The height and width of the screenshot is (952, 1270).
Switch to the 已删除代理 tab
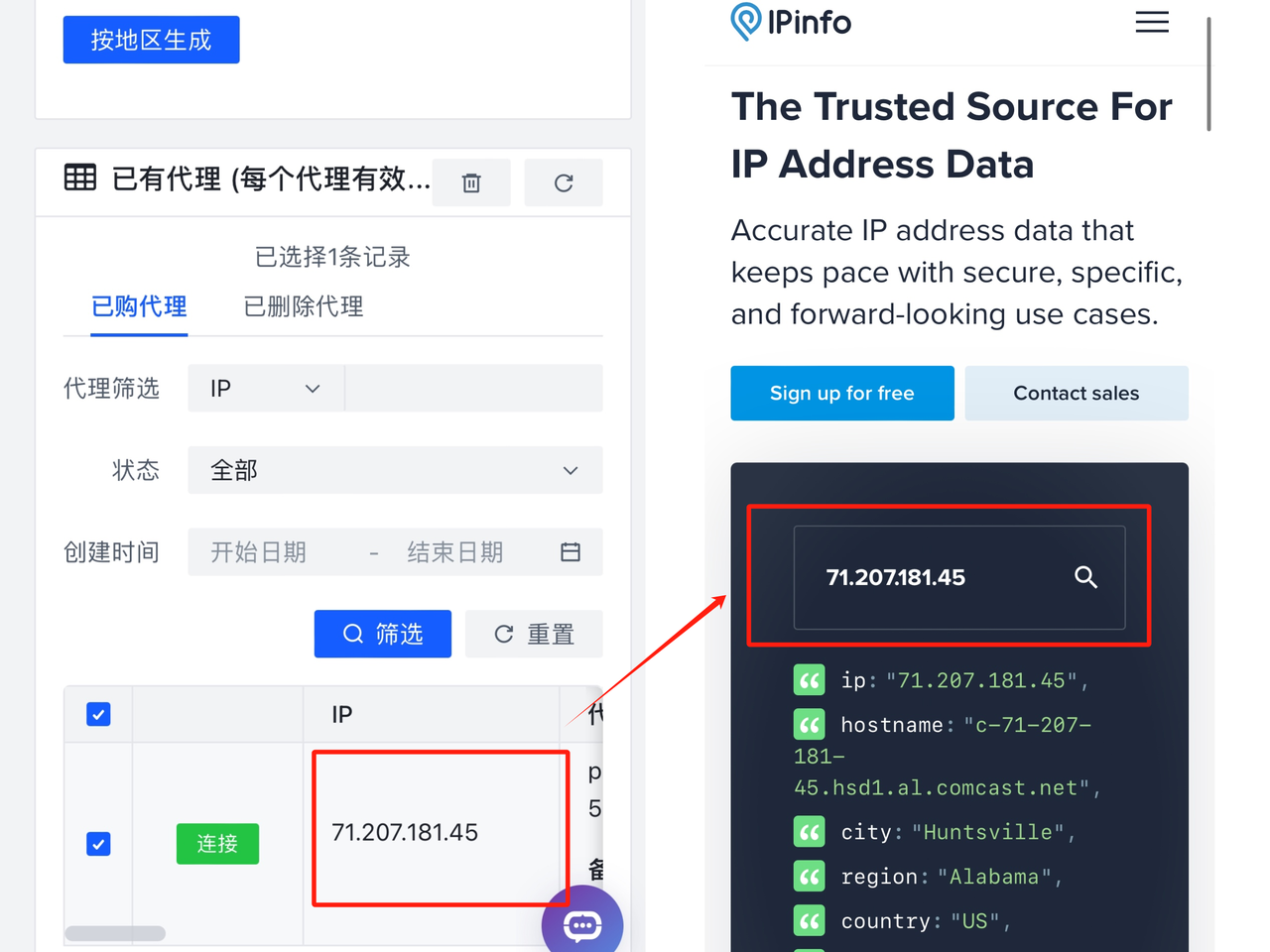[304, 306]
